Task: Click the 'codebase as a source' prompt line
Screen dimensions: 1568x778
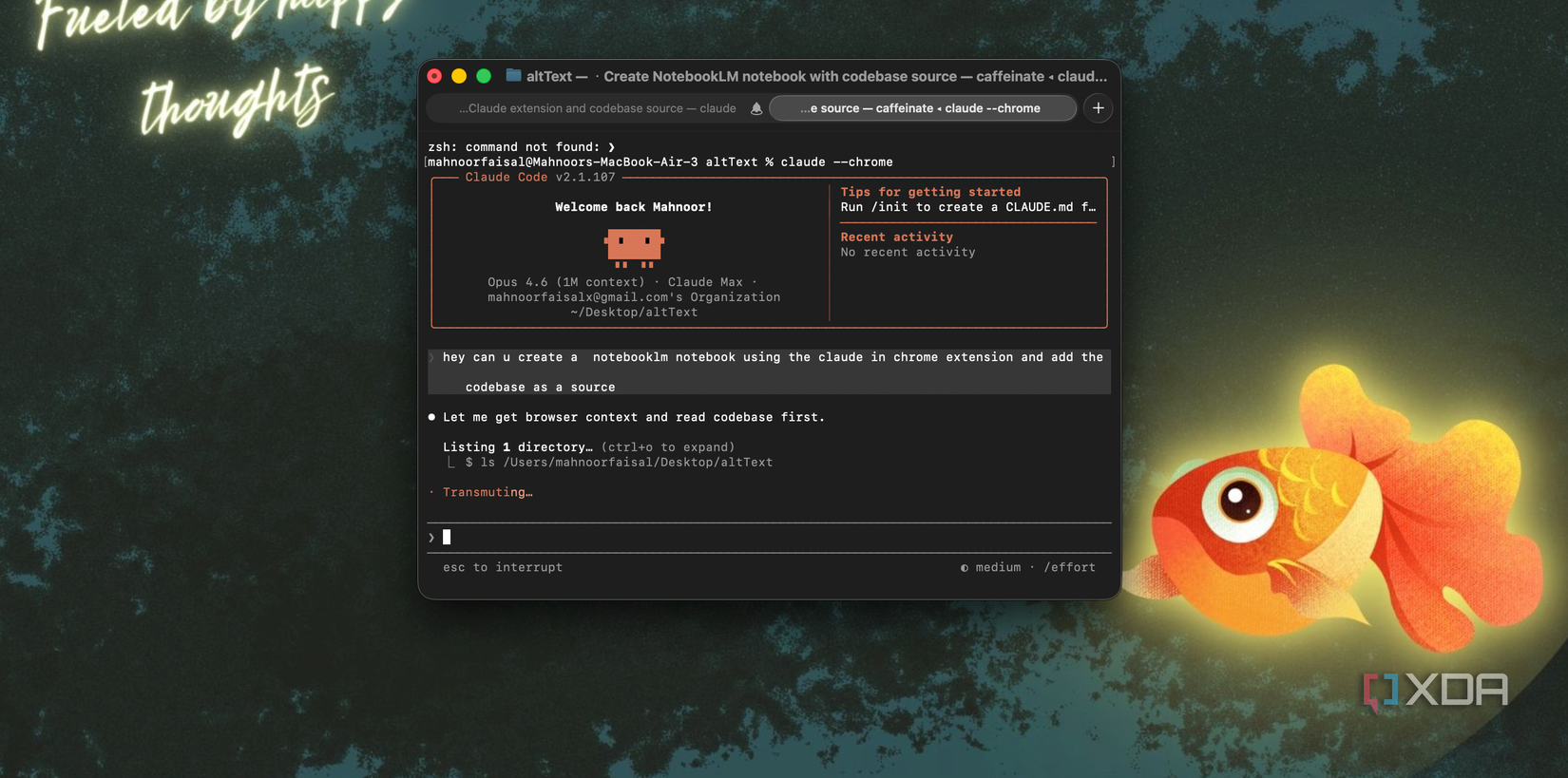Action: coord(540,388)
